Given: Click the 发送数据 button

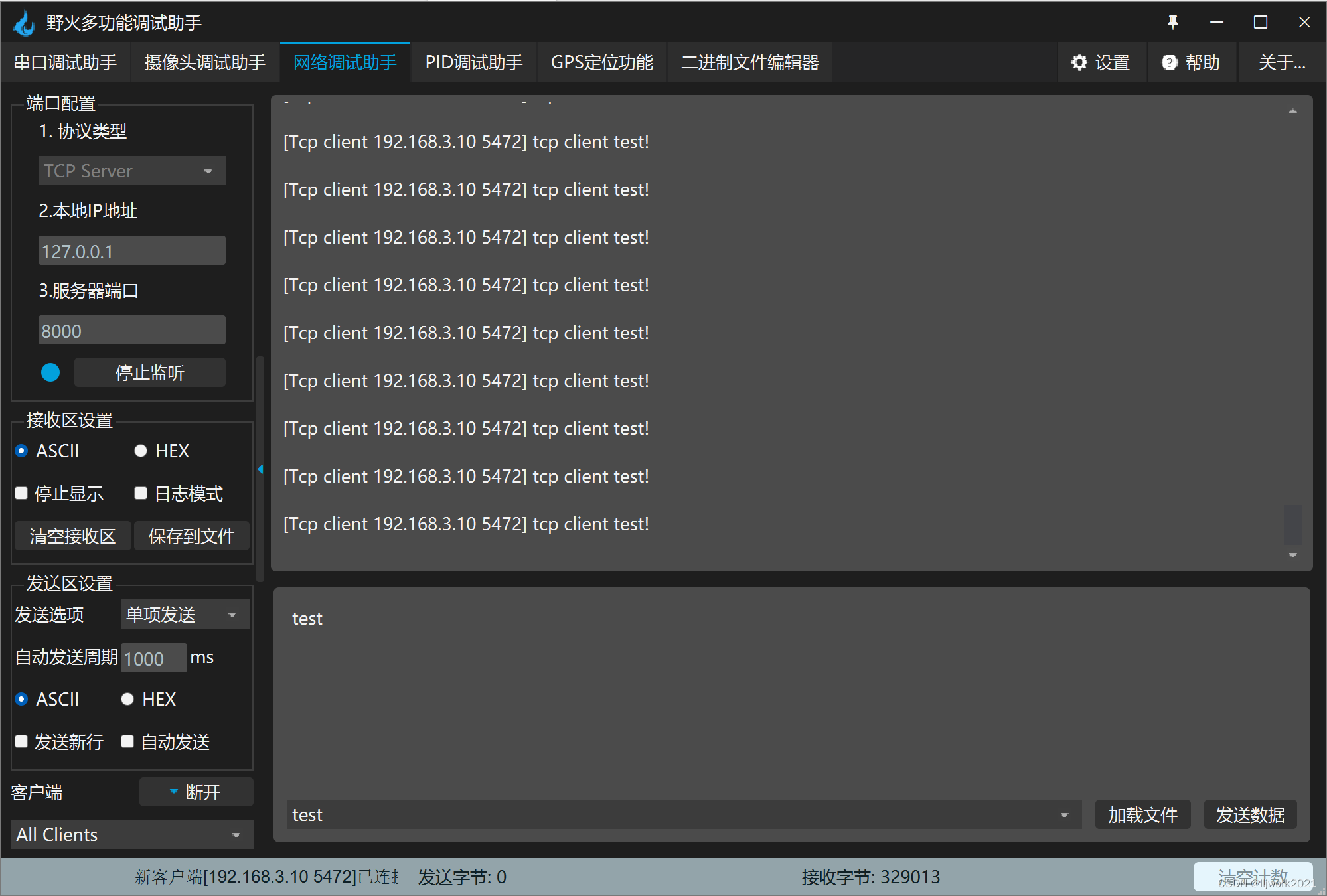Looking at the screenshot, I should pos(1251,815).
